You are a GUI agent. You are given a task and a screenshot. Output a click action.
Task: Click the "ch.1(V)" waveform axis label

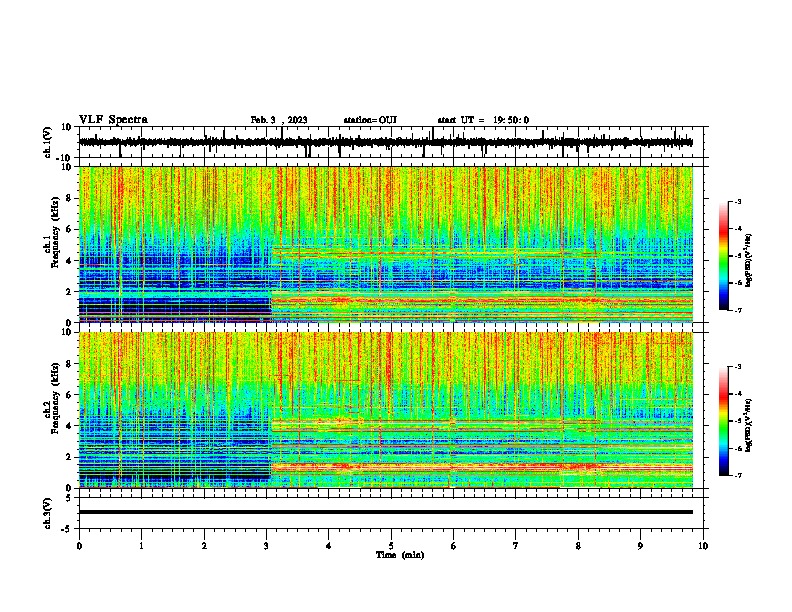(x=48, y=142)
